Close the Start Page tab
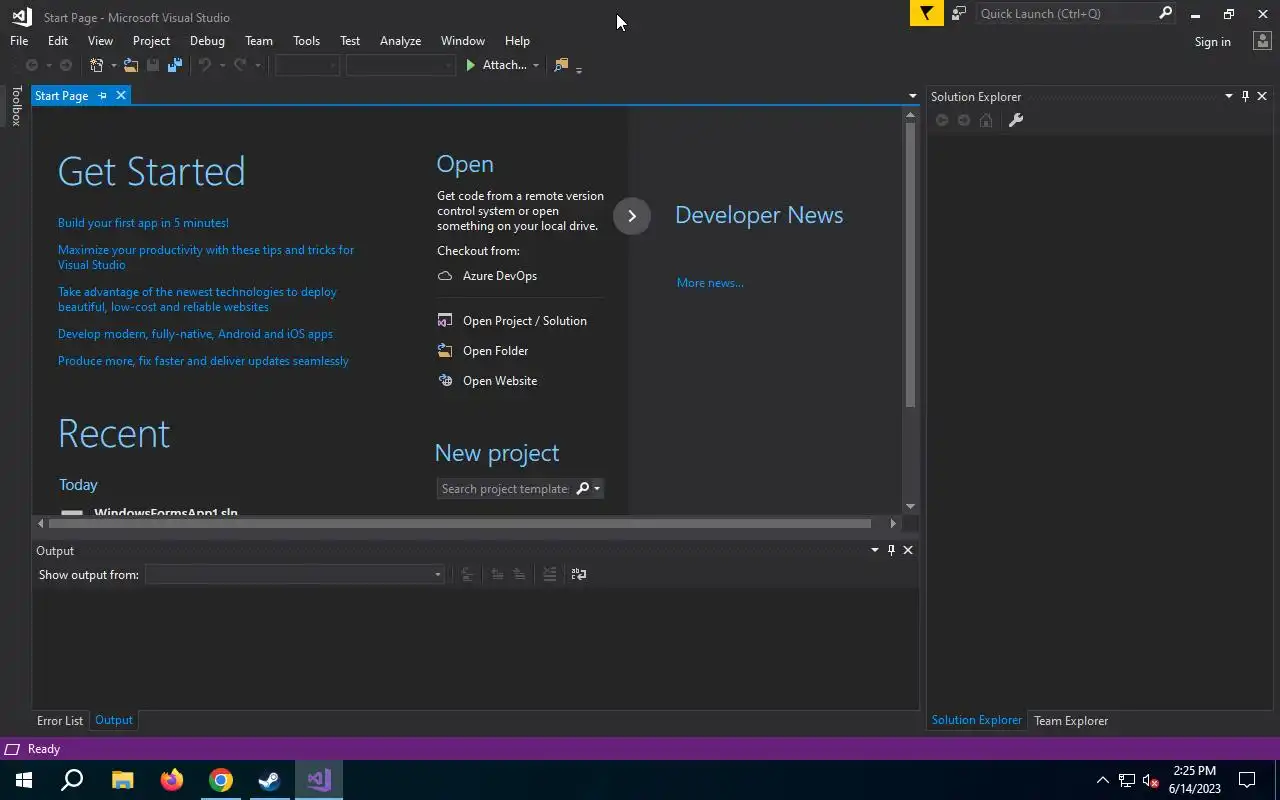Screen dimensions: 1280x800 coord(121,95)
